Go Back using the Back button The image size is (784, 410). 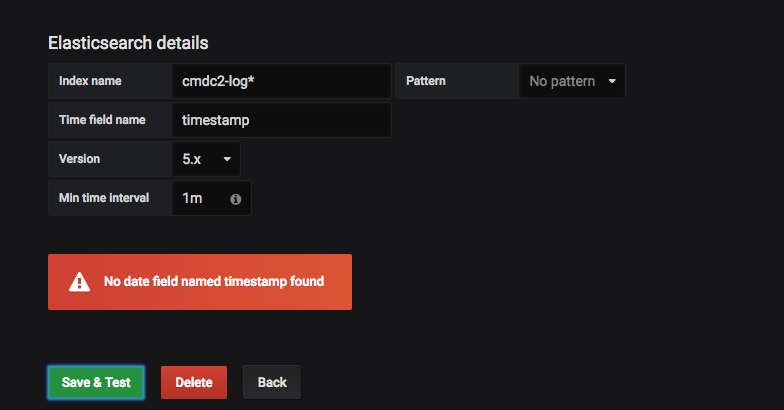(x=272, y=382)
